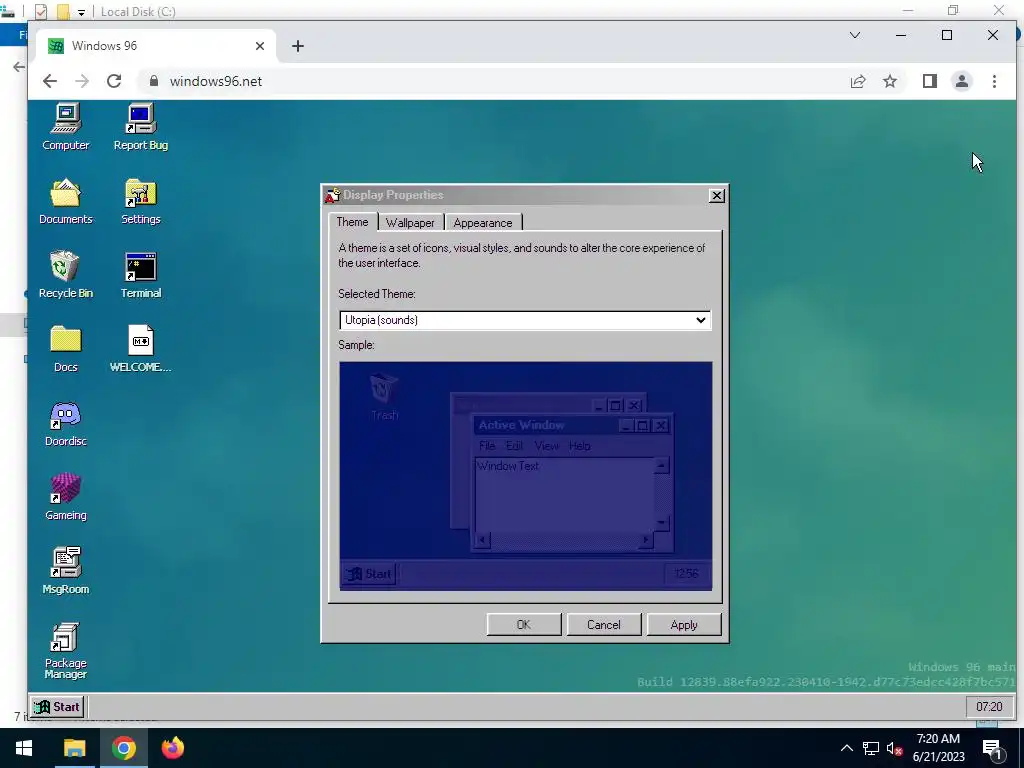Viewport: 1024px width, 768px height.
Task: Switch to the Wallpaper tab
Action: coord(410,223)
